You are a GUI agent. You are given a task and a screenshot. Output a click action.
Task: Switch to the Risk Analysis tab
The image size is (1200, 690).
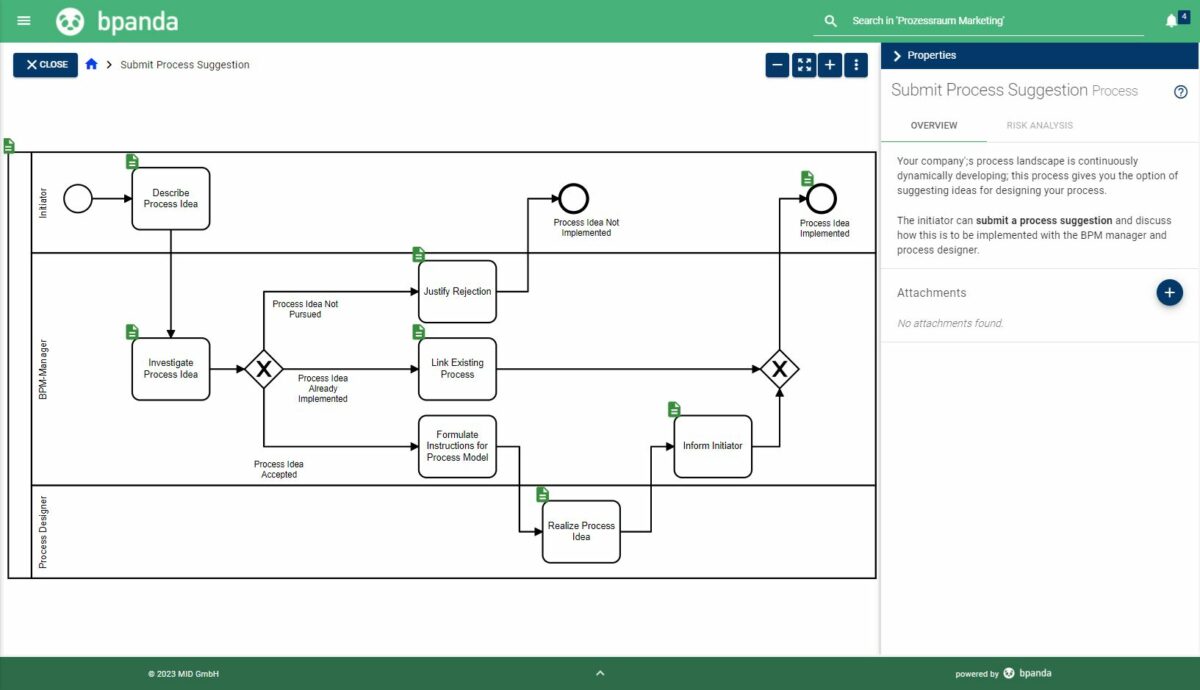pos(1039,125)
